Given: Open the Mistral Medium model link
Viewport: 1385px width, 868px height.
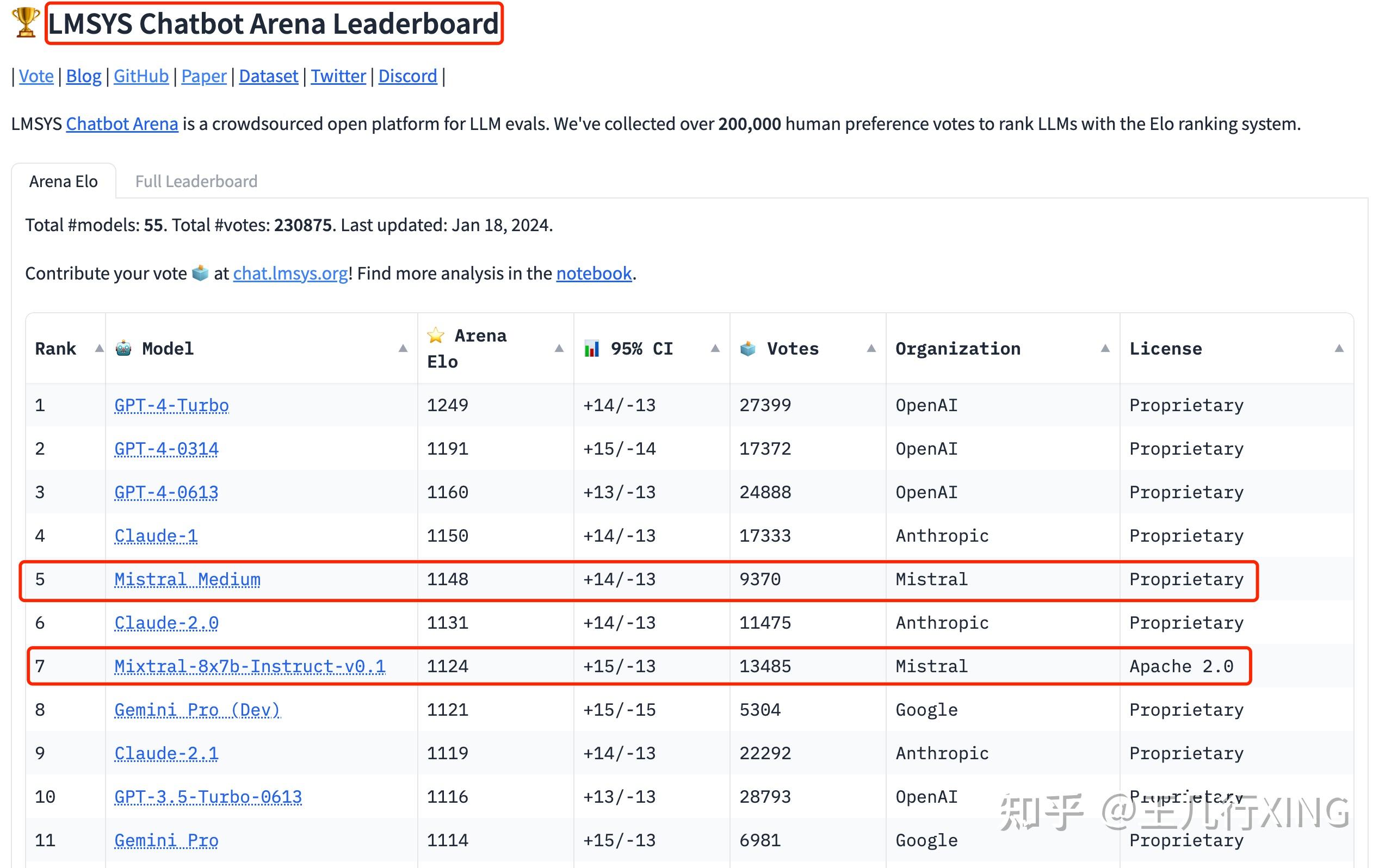Looking at the screenshot, I should (x=187, y=579).
